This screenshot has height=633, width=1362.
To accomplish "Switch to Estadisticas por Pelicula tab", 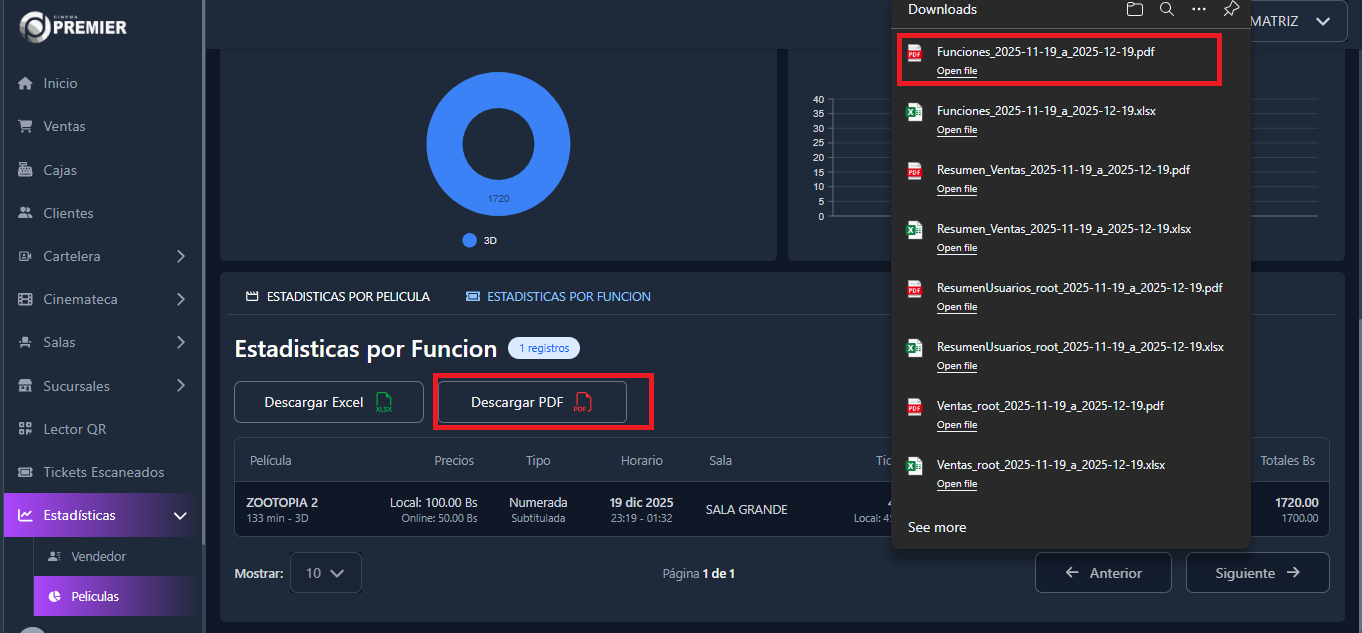I will pyautogui.click(x=338, y=297).
